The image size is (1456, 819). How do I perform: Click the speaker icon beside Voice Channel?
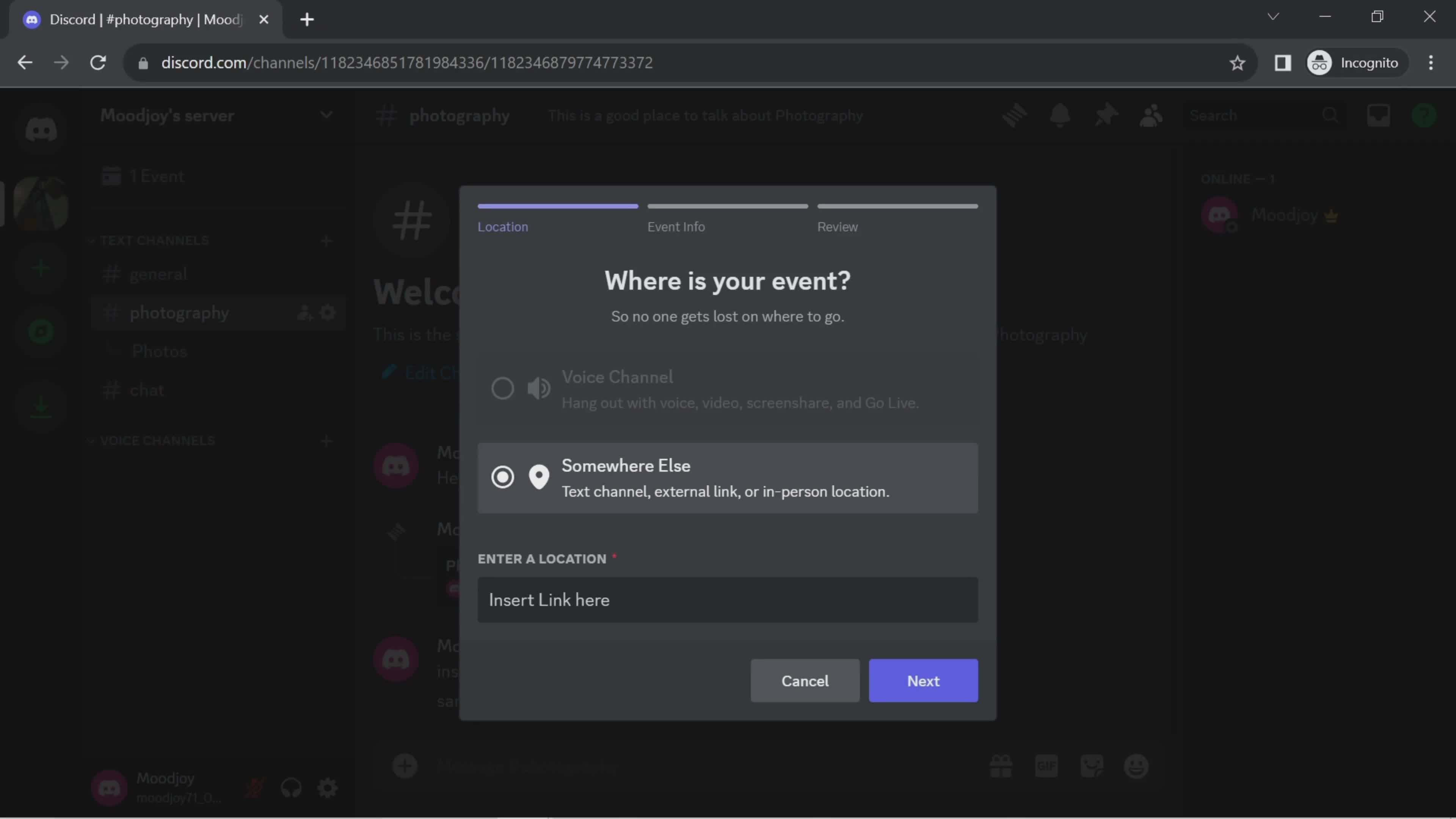pyautogui.click(x=539, y=388)
